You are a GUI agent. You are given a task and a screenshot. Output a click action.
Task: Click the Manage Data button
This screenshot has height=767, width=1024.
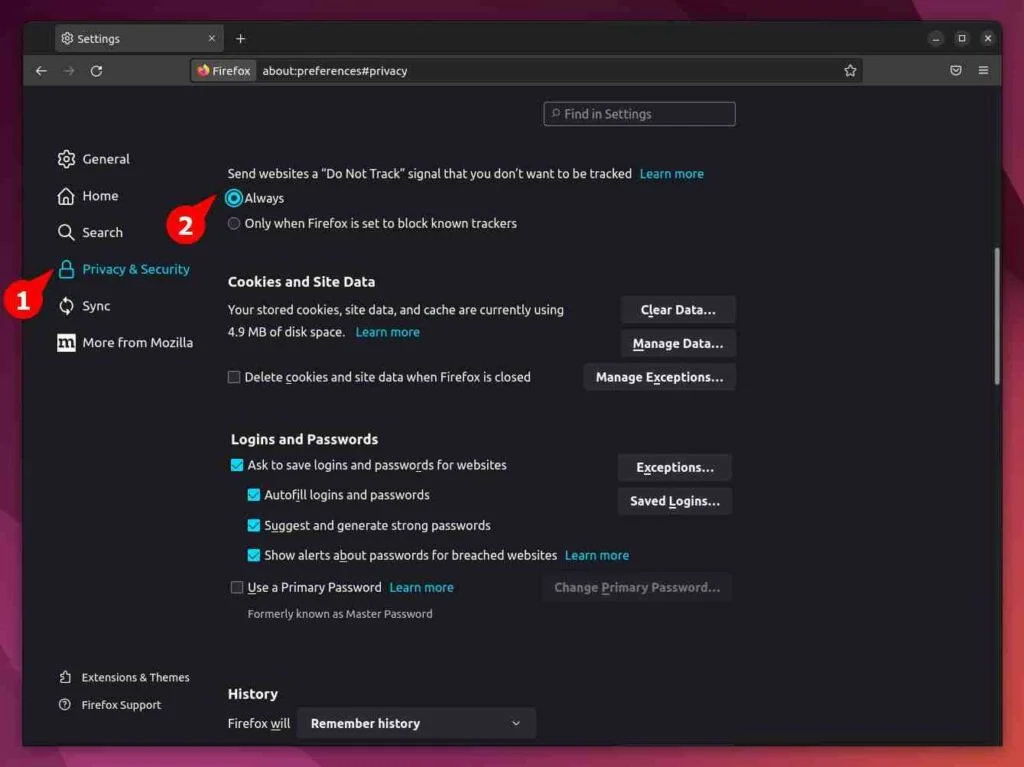point(678,344)
